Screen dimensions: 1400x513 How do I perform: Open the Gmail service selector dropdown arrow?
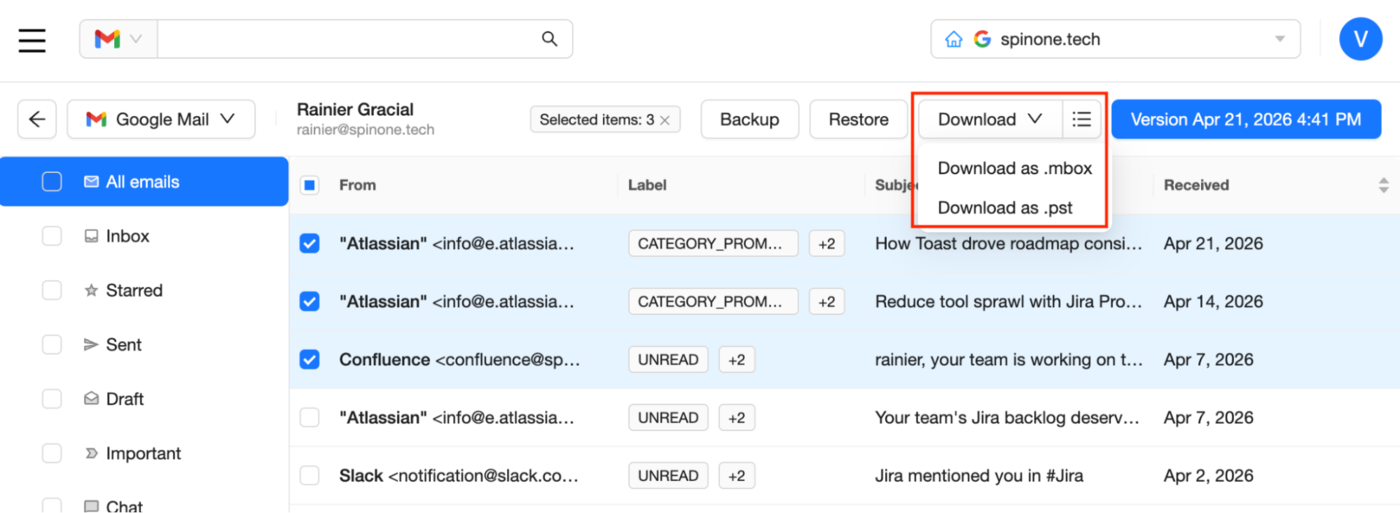pos(136,39)
